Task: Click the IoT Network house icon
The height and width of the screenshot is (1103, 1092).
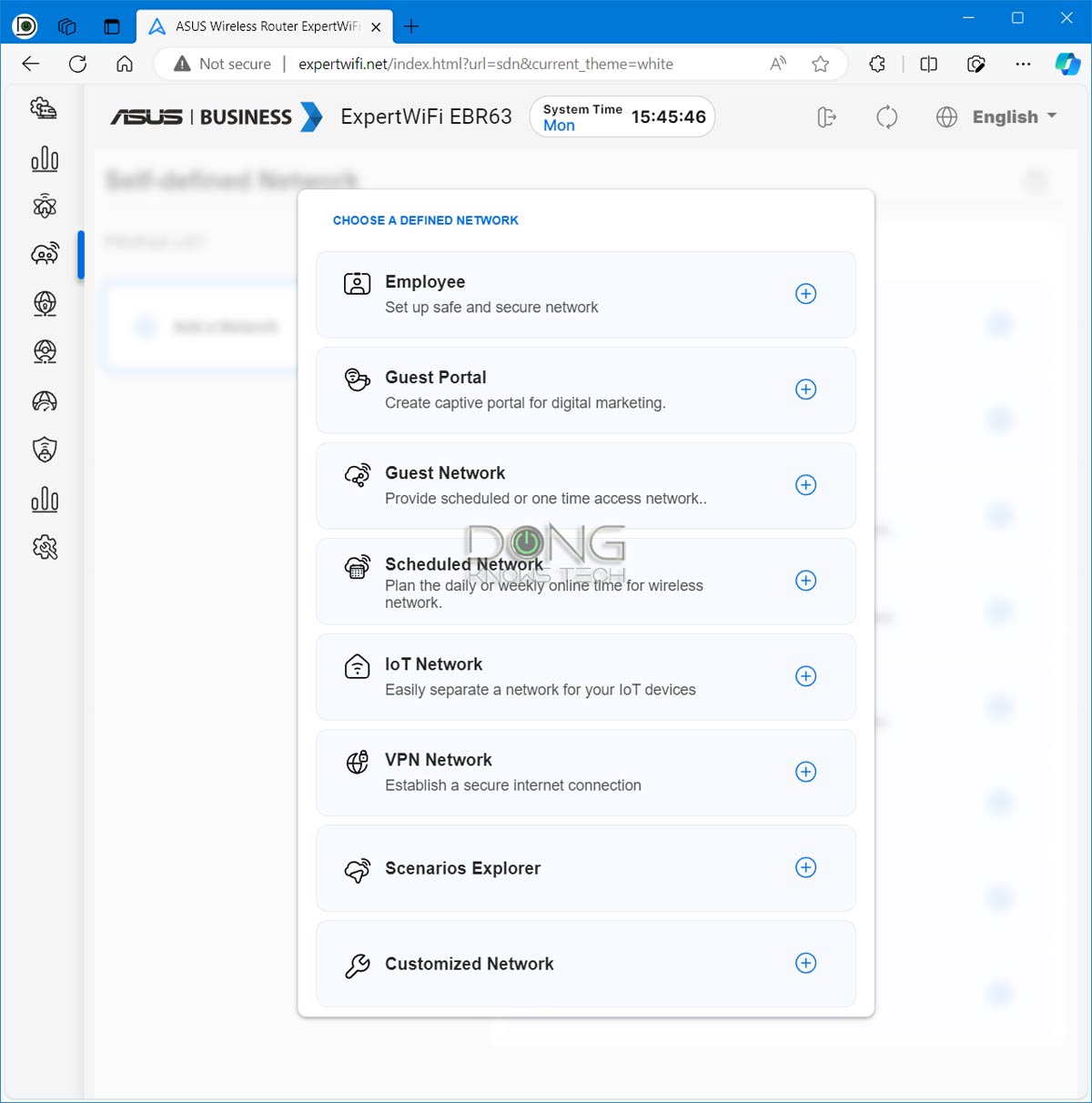Action: (357, 666)
